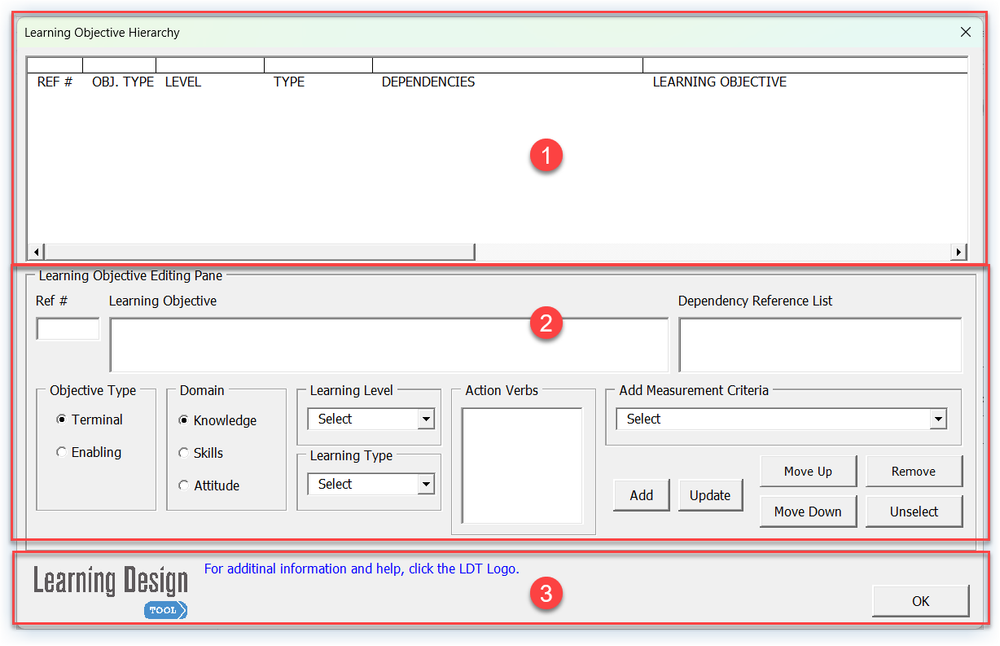Click the Update button
Viewport: 1000px width, 646px height.
(710, 494)
